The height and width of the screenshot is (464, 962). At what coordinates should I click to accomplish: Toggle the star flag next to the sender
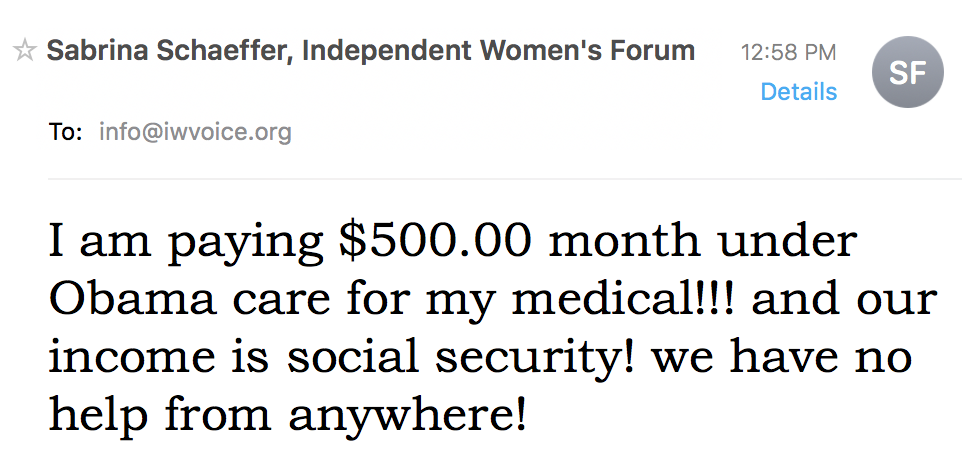tap(25, 50)
